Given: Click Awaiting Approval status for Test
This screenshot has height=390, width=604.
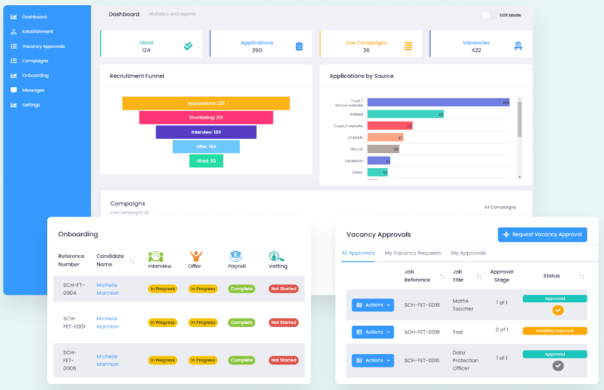Looking at the screenshot, I should pos(555,331).
